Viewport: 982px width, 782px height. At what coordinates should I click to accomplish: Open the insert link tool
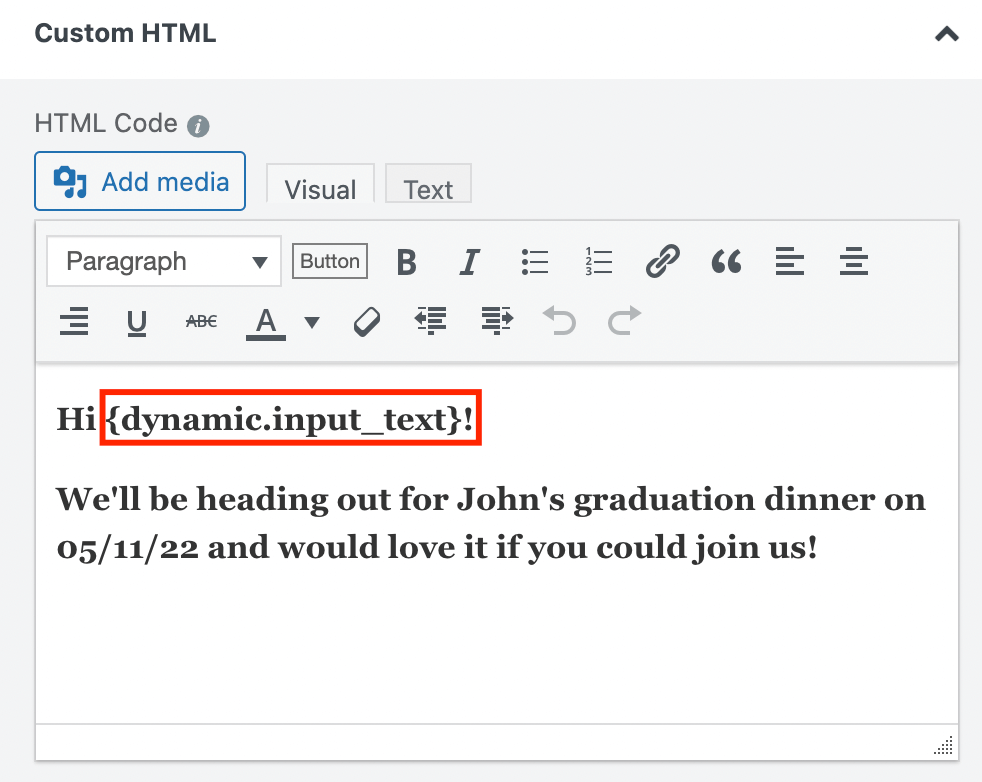coord(662,261)
